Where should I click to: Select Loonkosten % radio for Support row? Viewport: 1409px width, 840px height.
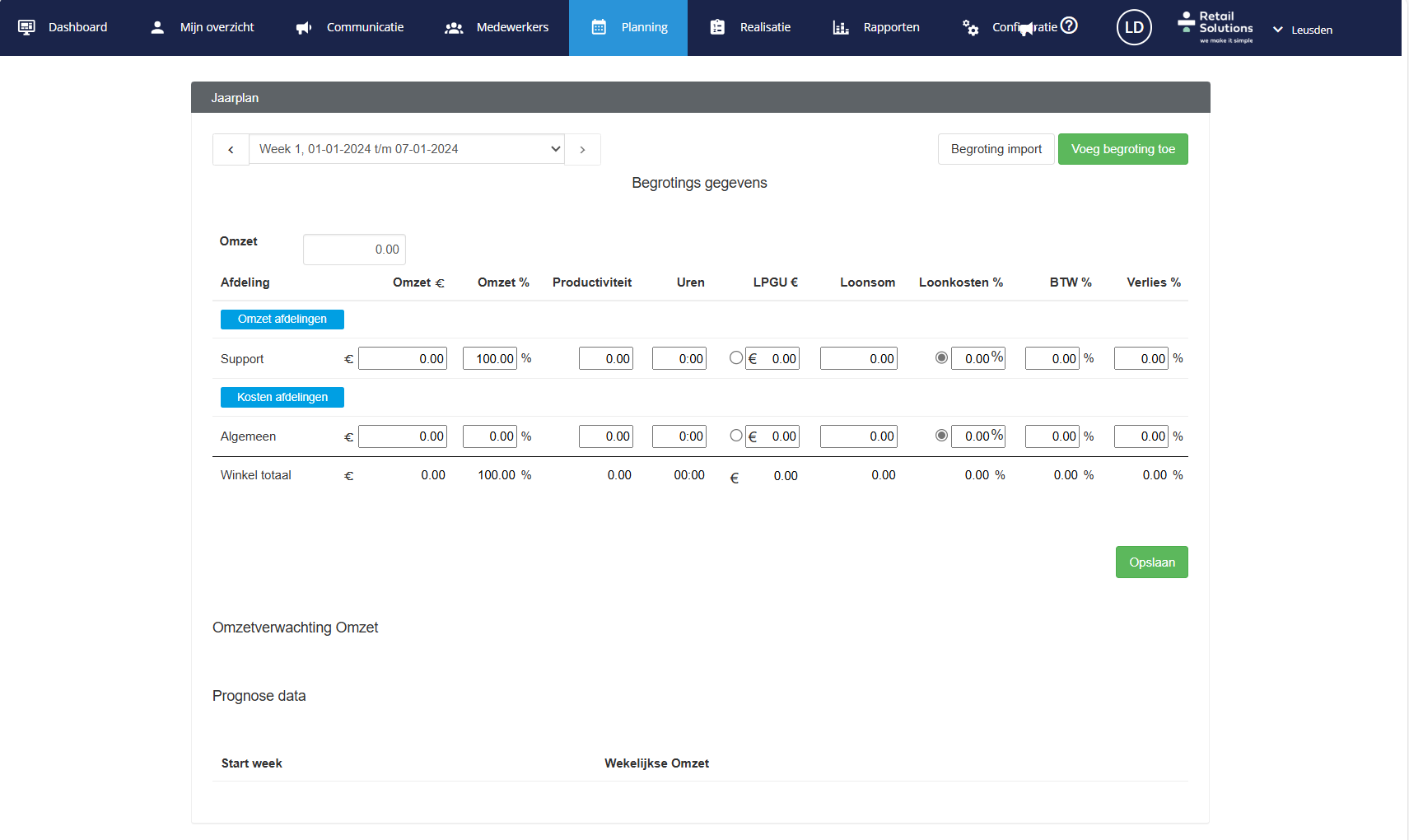pos(941,357)
